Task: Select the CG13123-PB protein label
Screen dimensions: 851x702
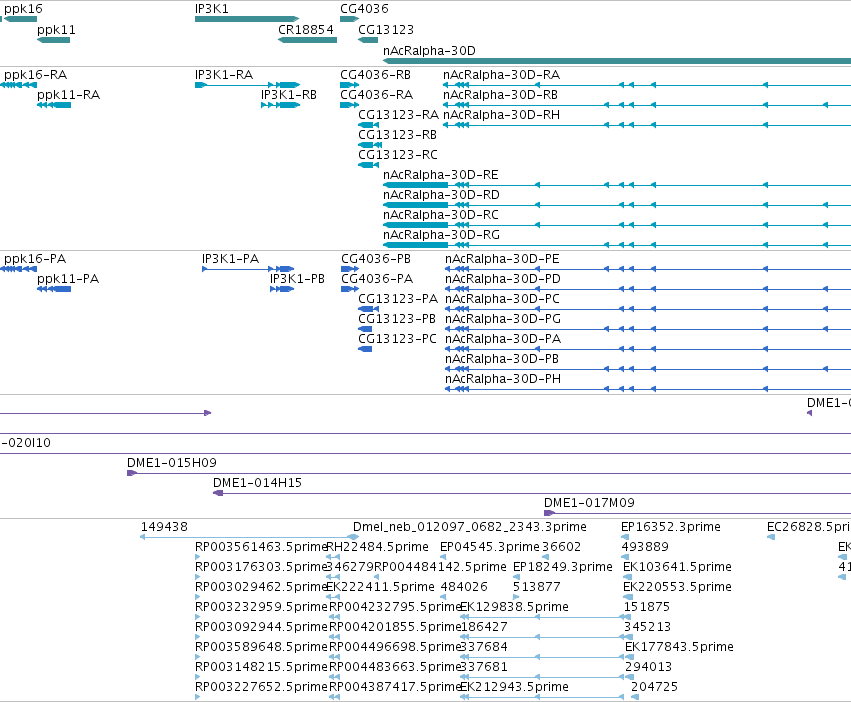Action: tap(397, 319)
